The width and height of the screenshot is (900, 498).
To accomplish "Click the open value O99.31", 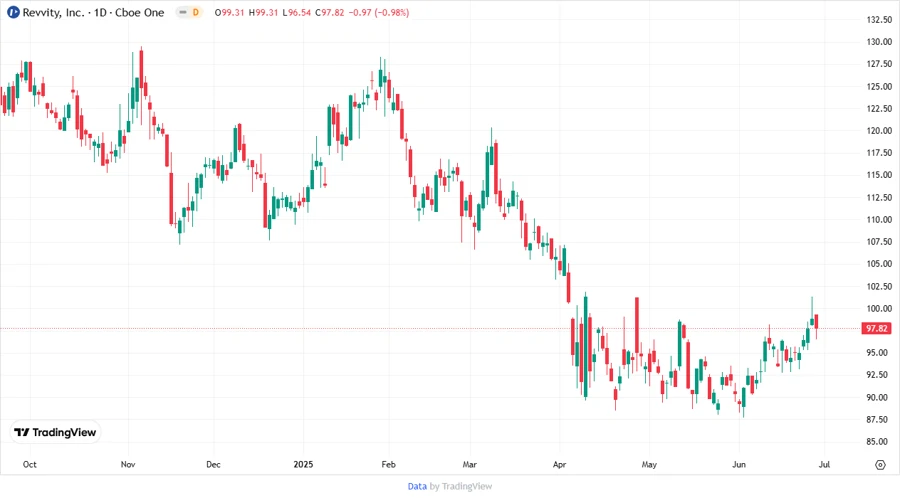I will pos(230,13).
